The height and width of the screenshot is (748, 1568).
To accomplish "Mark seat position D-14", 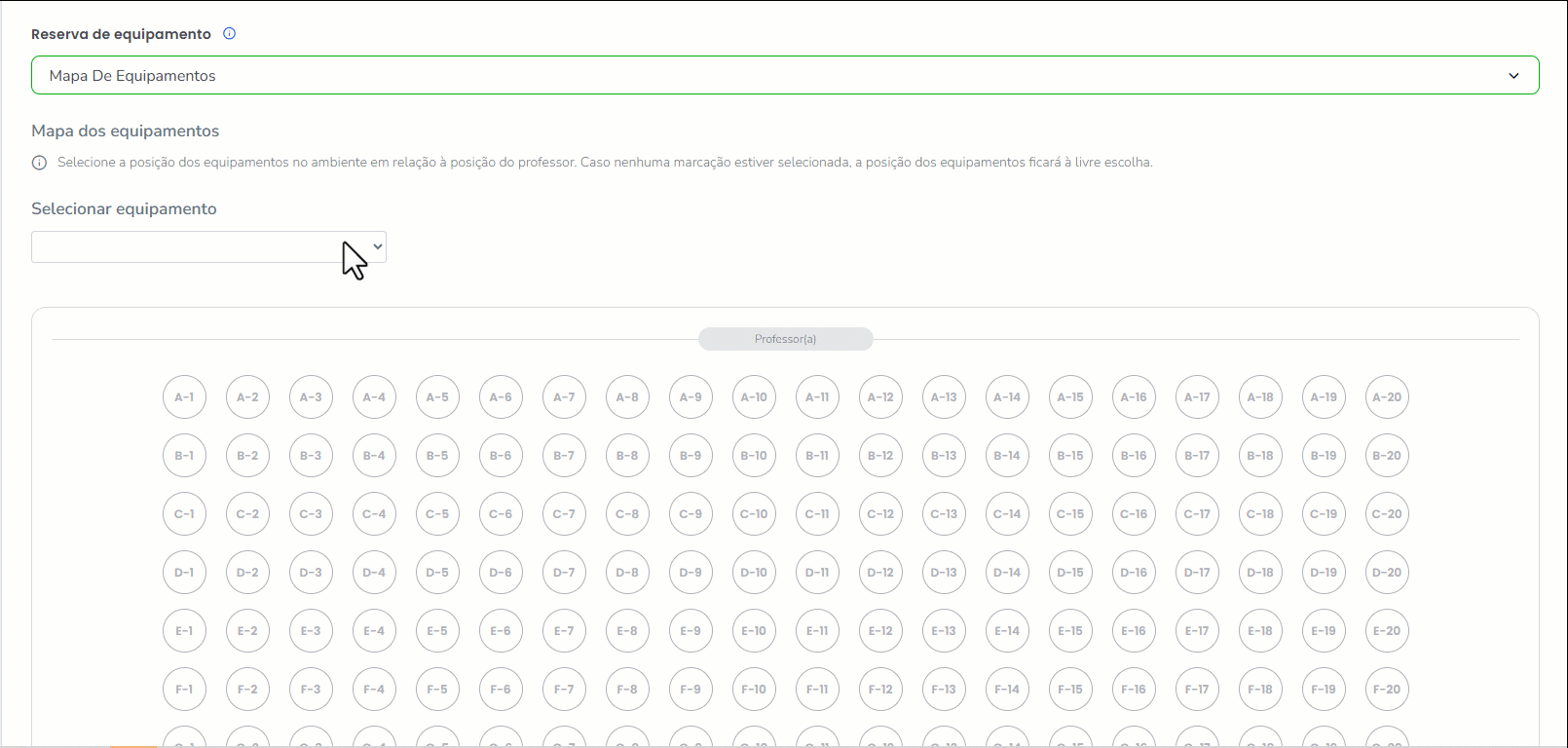I will pos(1007,573).
